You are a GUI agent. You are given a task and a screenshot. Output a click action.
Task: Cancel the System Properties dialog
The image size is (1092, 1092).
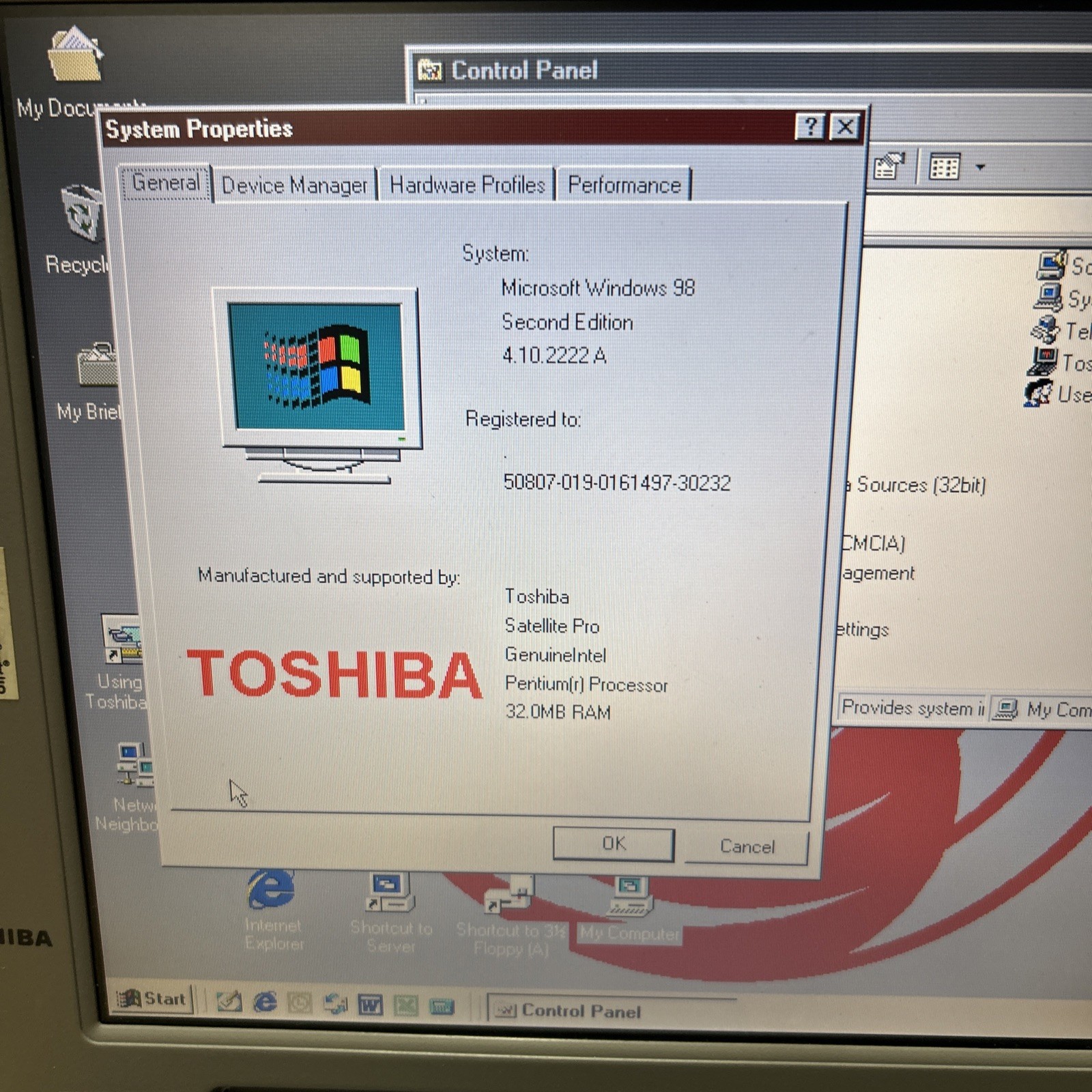pos(747,847)
